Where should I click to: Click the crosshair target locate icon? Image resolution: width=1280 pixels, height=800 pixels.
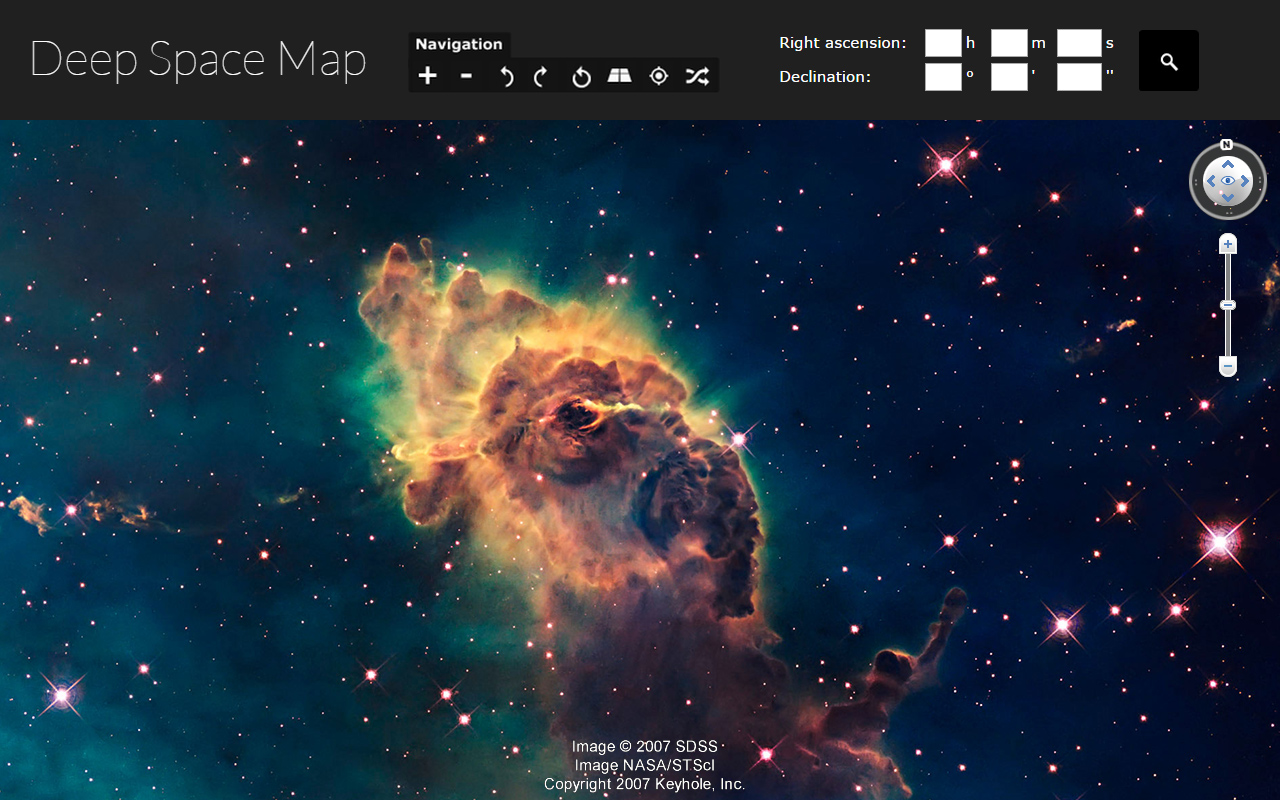(x=658, y=76)
